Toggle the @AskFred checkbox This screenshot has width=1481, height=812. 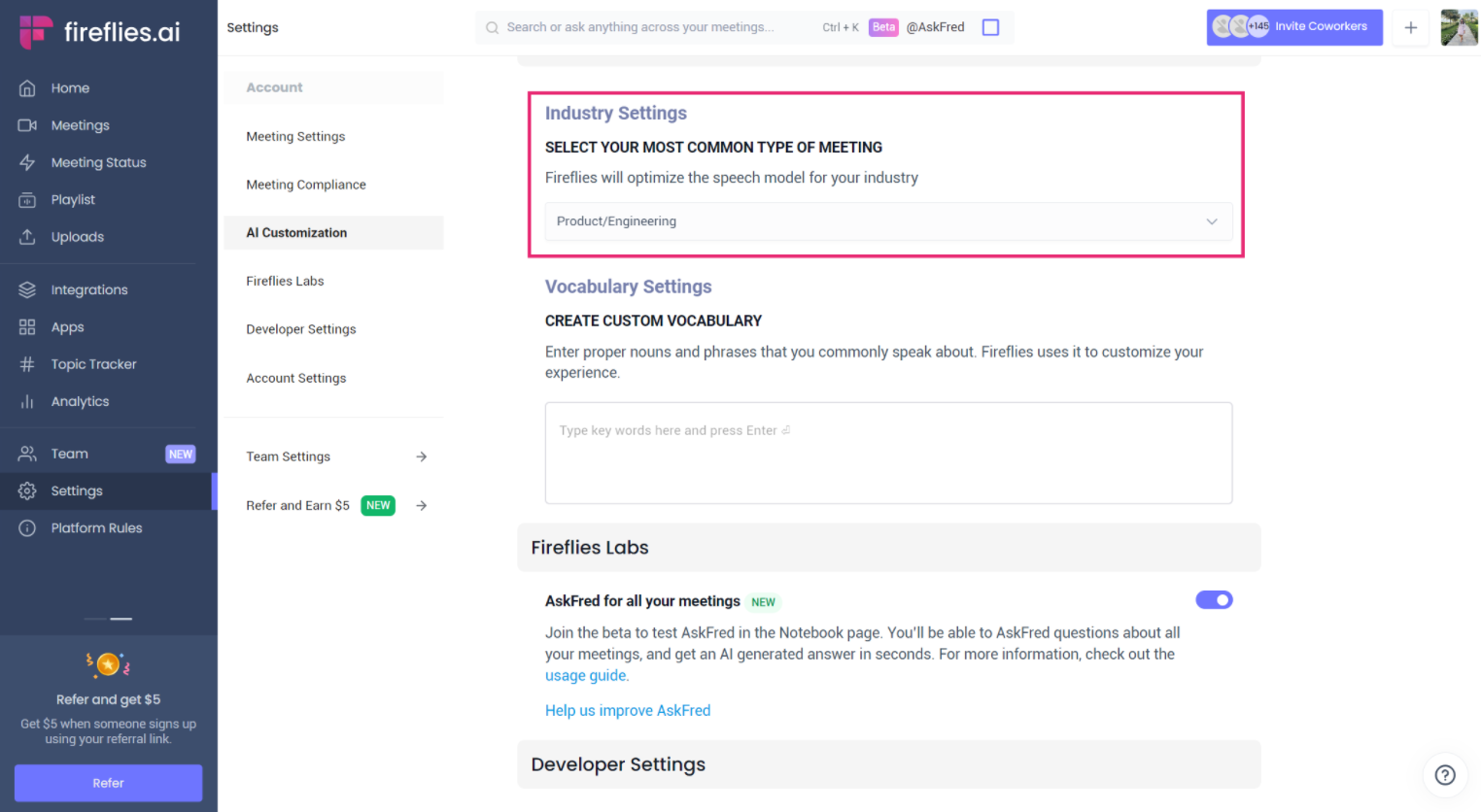990,28
